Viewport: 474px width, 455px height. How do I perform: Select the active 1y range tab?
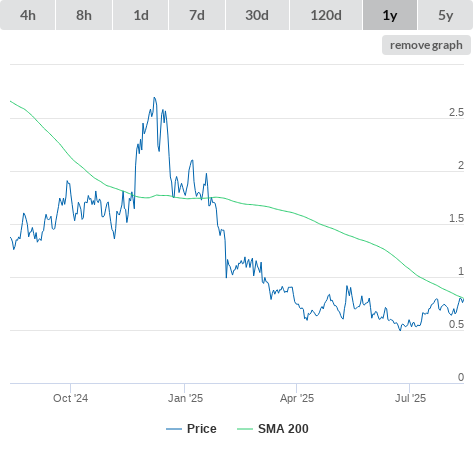pyautogui.click(x=390, y=15)
